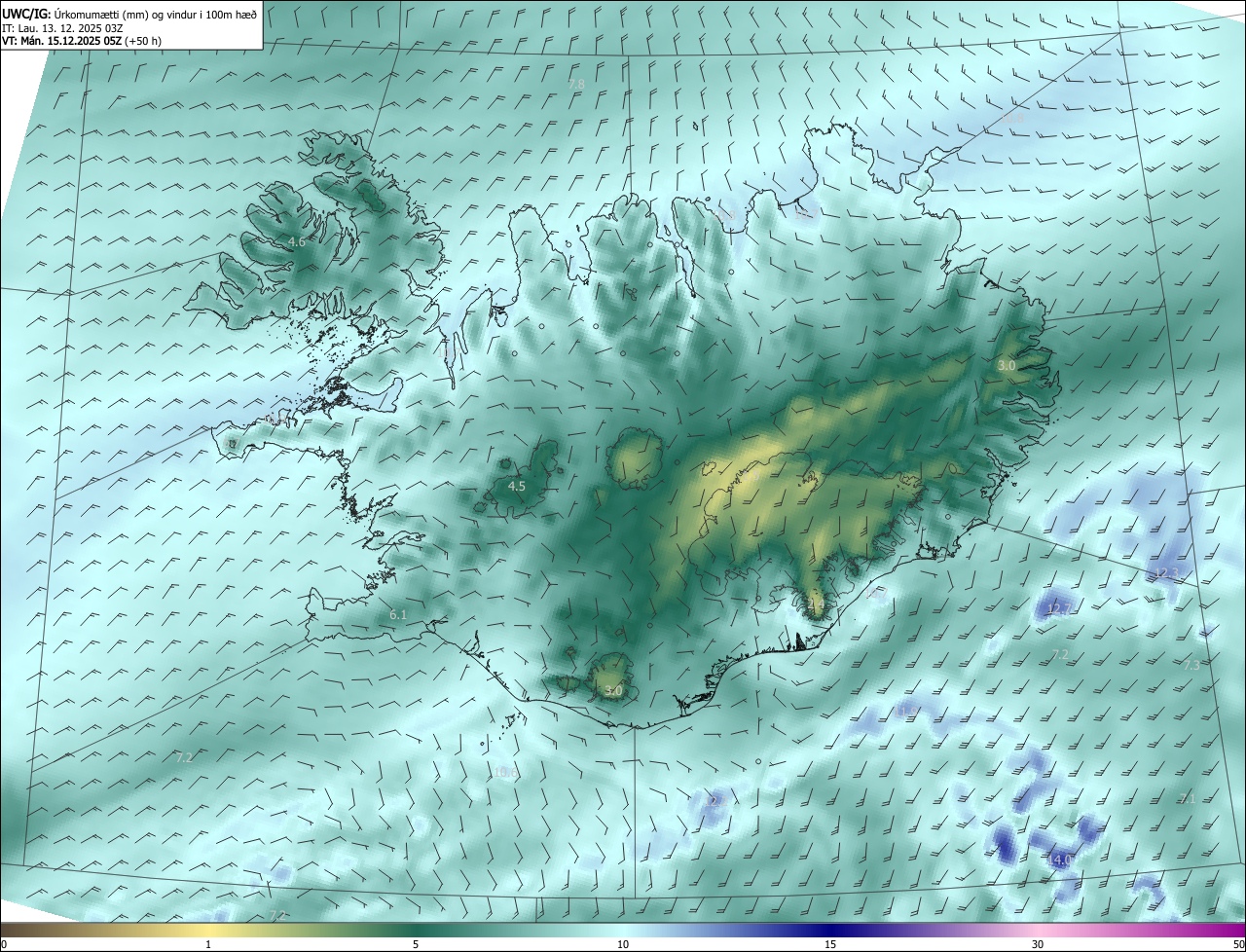This screenshot has height=952, width=1246.
Task: Click the '50' tick label on the color bar
Action: 1238,944
